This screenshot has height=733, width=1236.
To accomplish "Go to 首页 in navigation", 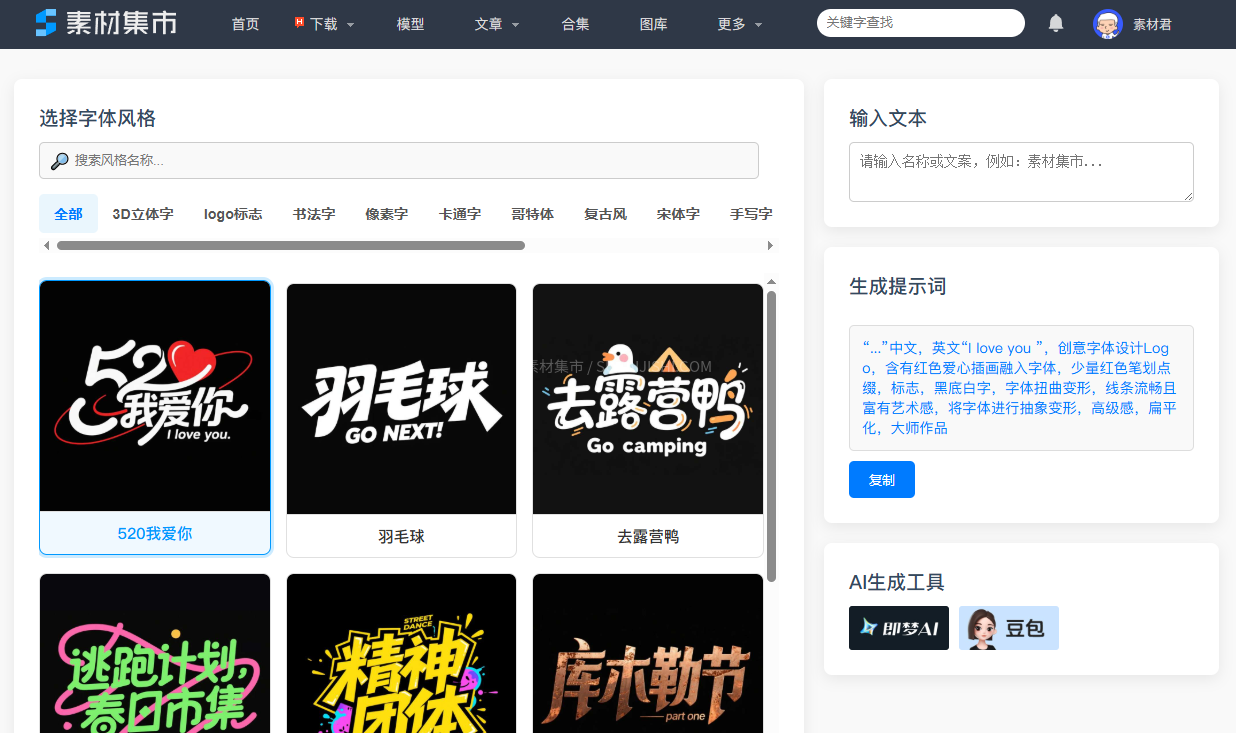I will pos(245,24).
